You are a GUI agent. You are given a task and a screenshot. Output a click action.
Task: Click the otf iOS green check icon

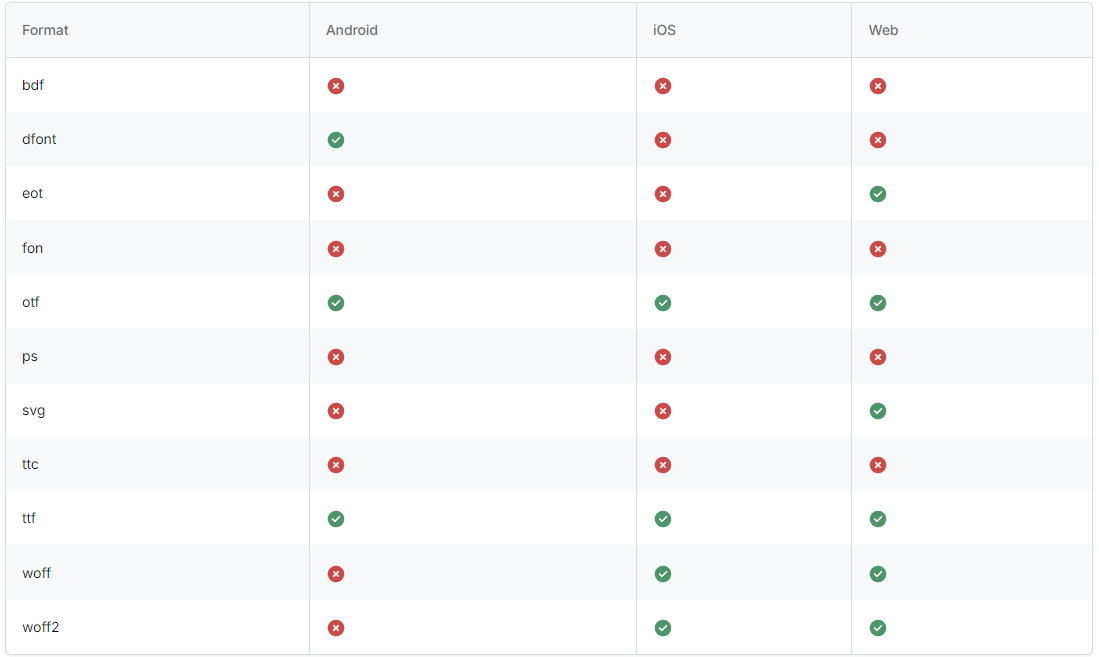pyautogui.click(x=662, y=302)
